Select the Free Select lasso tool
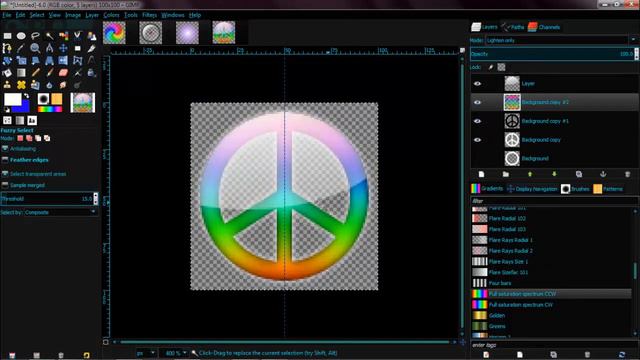 coord(35,36)
